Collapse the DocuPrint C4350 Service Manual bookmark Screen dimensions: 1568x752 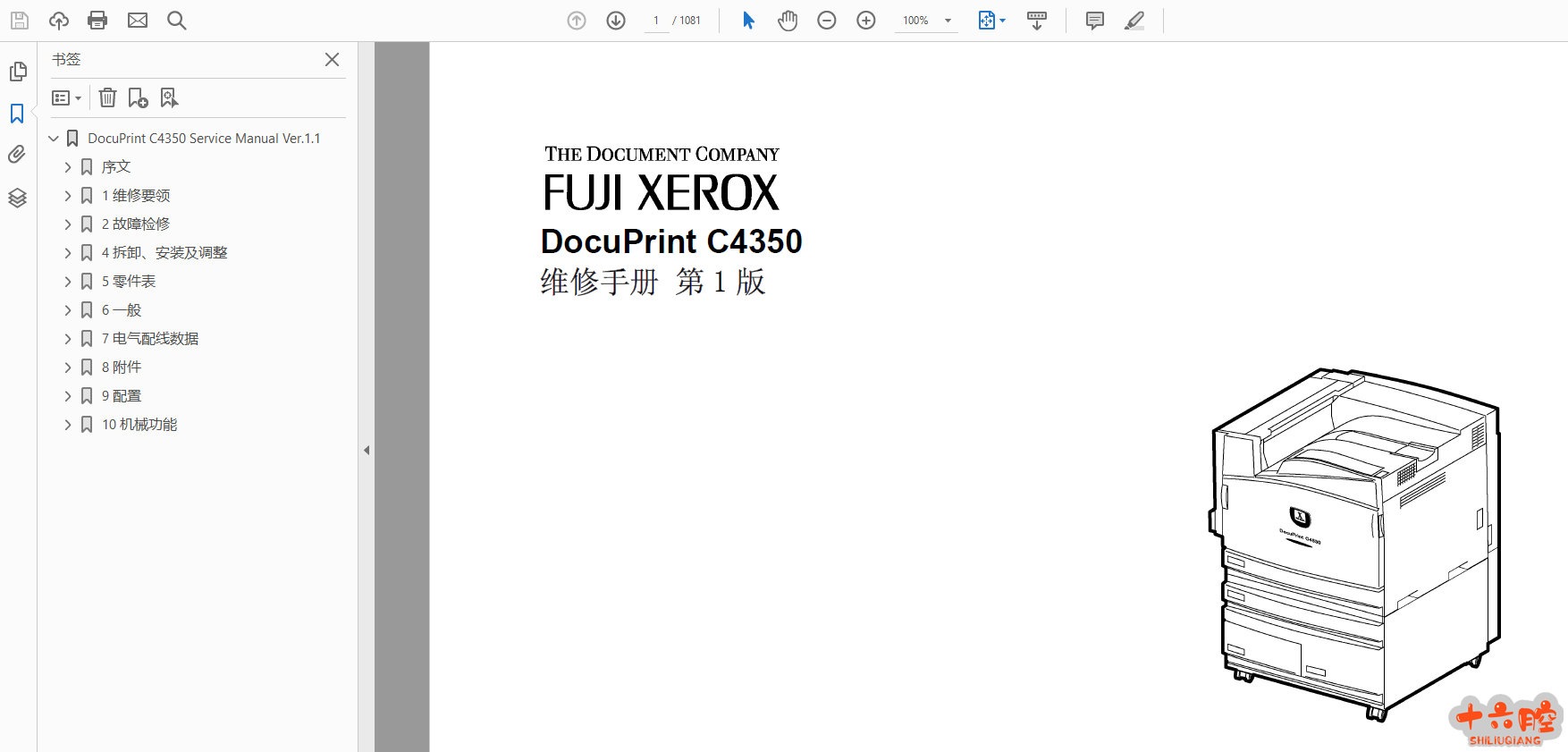point(54,139)
